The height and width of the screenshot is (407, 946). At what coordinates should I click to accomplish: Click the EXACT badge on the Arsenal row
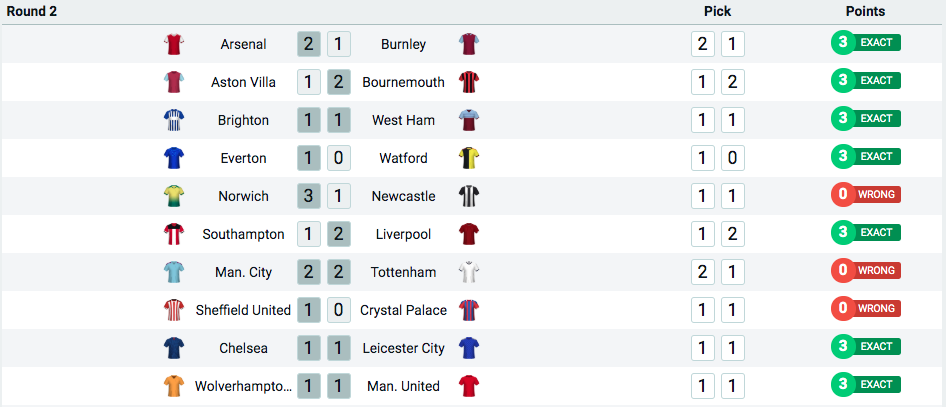pyautogui.click(x=866, y=43)
